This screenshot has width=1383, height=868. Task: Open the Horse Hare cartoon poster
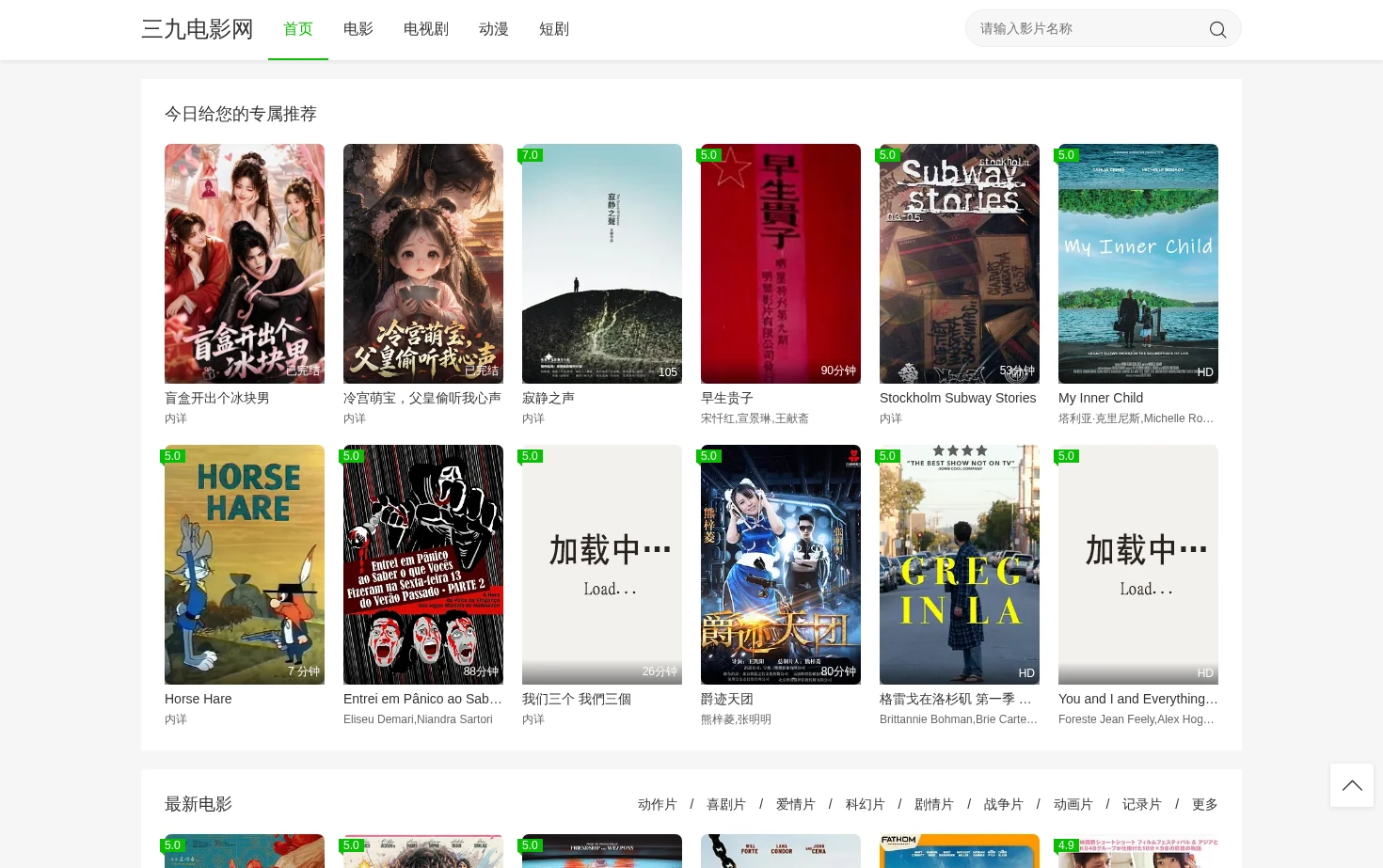tap(245, 564)
